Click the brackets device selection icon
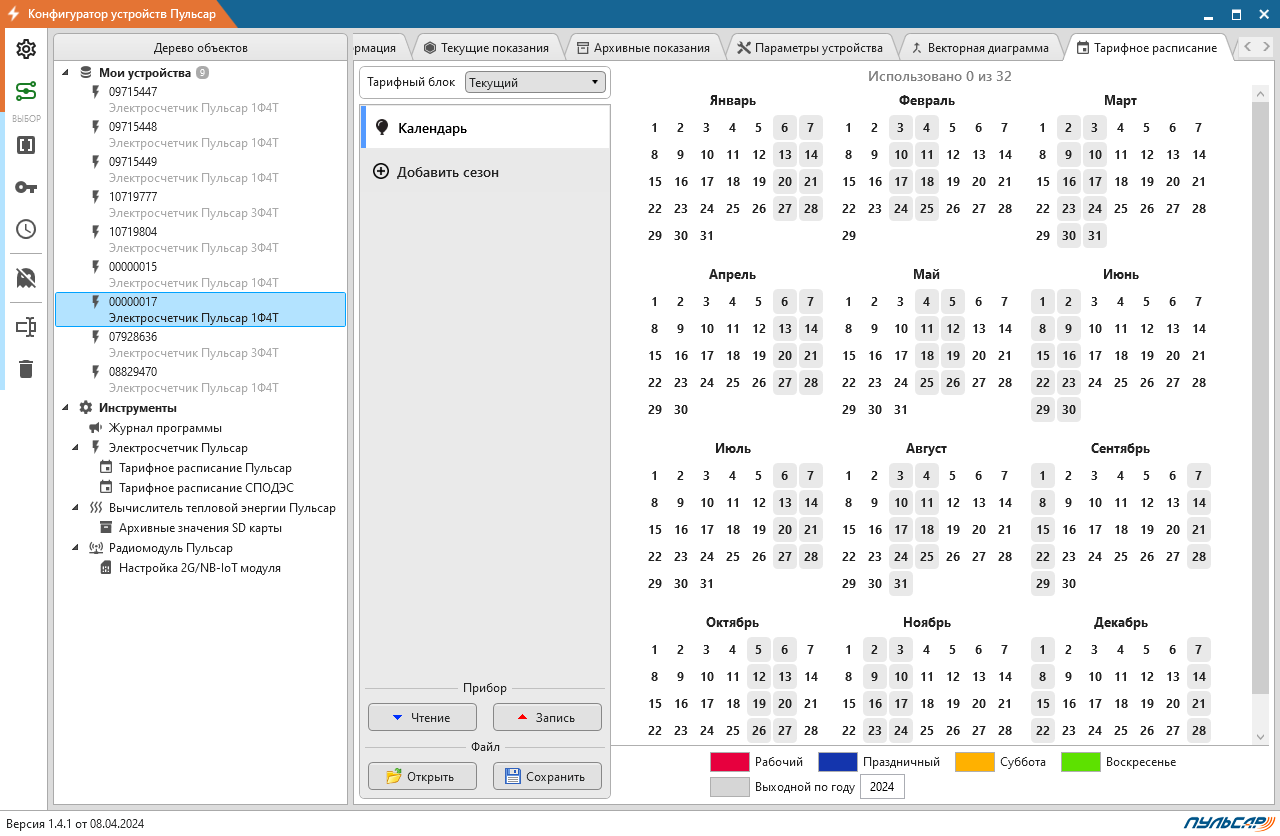The image size is (1280, 836). pos(26,145)
